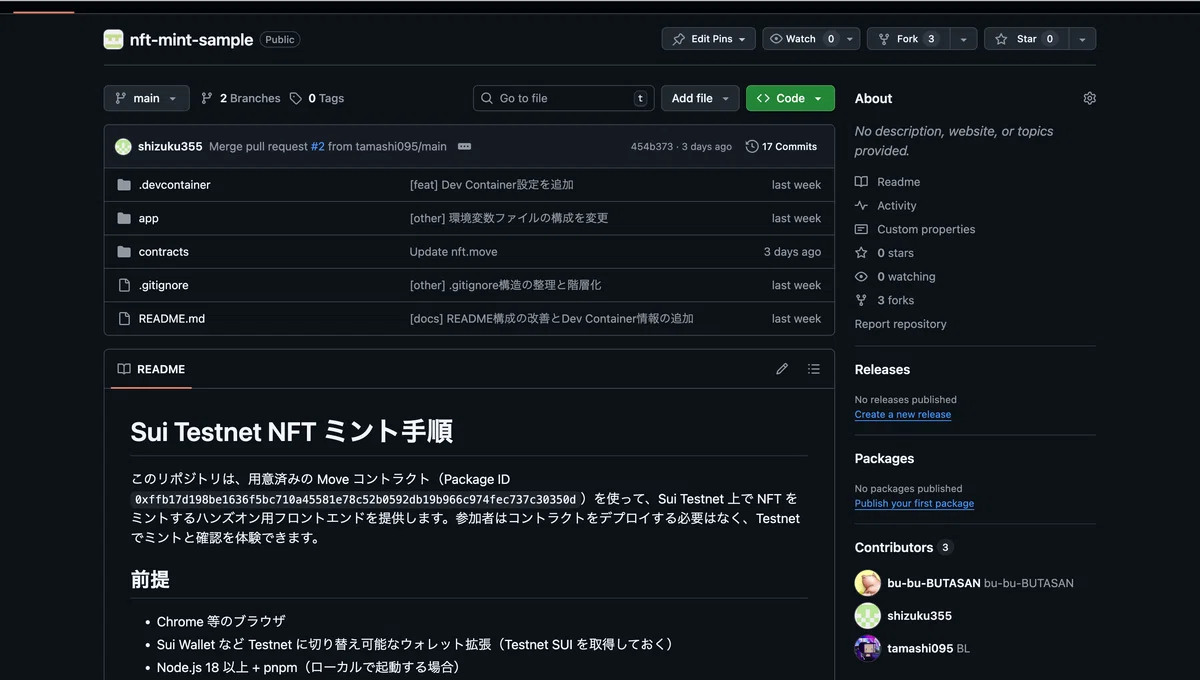1200x680 pixels.
Task: Open the contracts folder name
Action: click(164, 252)
